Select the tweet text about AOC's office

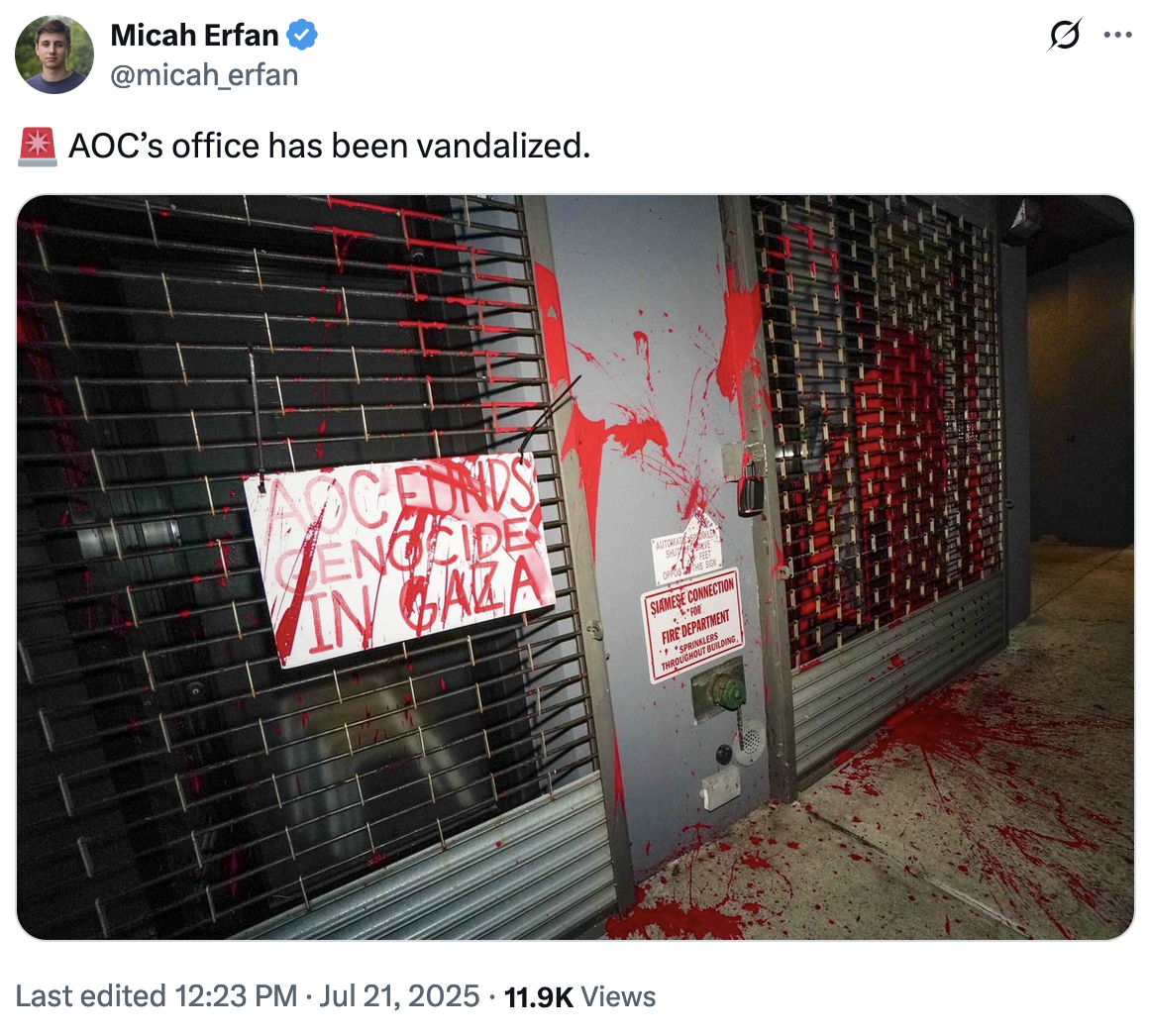pos(329,147)
